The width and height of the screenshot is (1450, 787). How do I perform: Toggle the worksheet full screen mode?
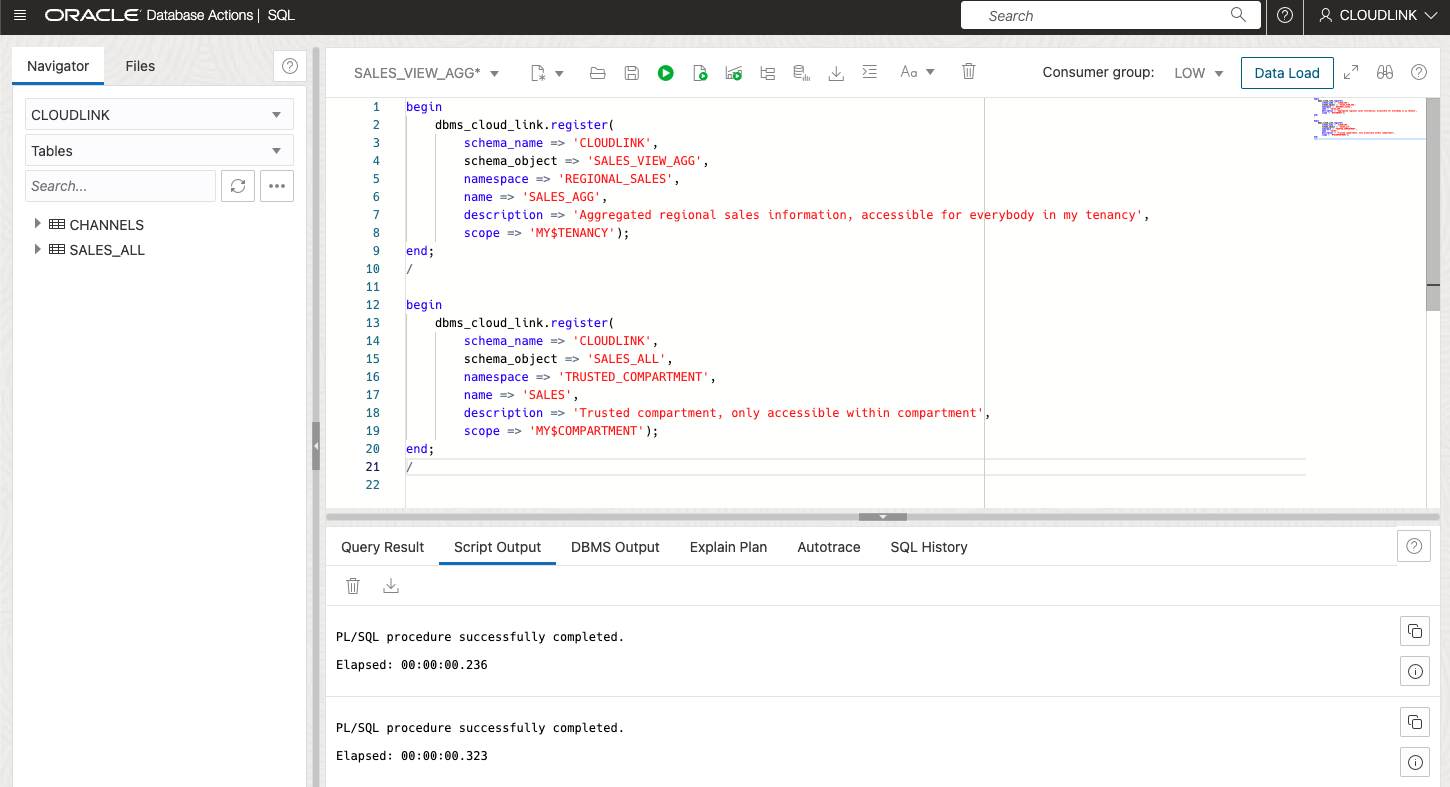pyautogui.click(x=1352, y=72)
